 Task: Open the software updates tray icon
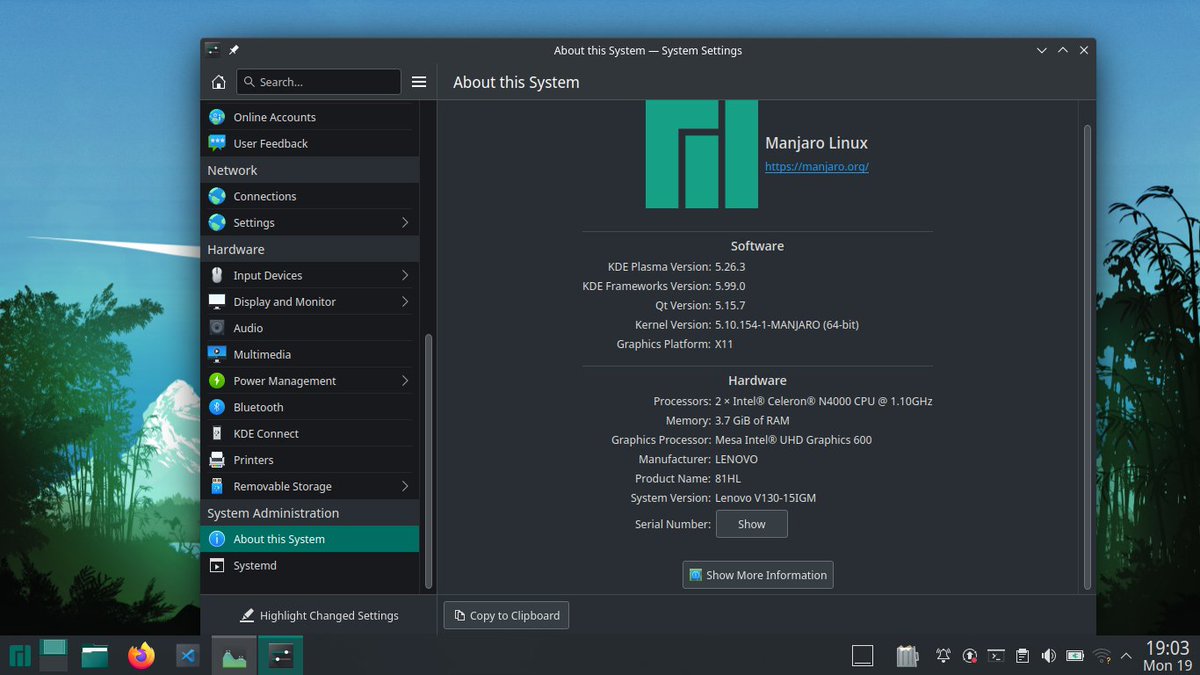click(x=969, y=657)
